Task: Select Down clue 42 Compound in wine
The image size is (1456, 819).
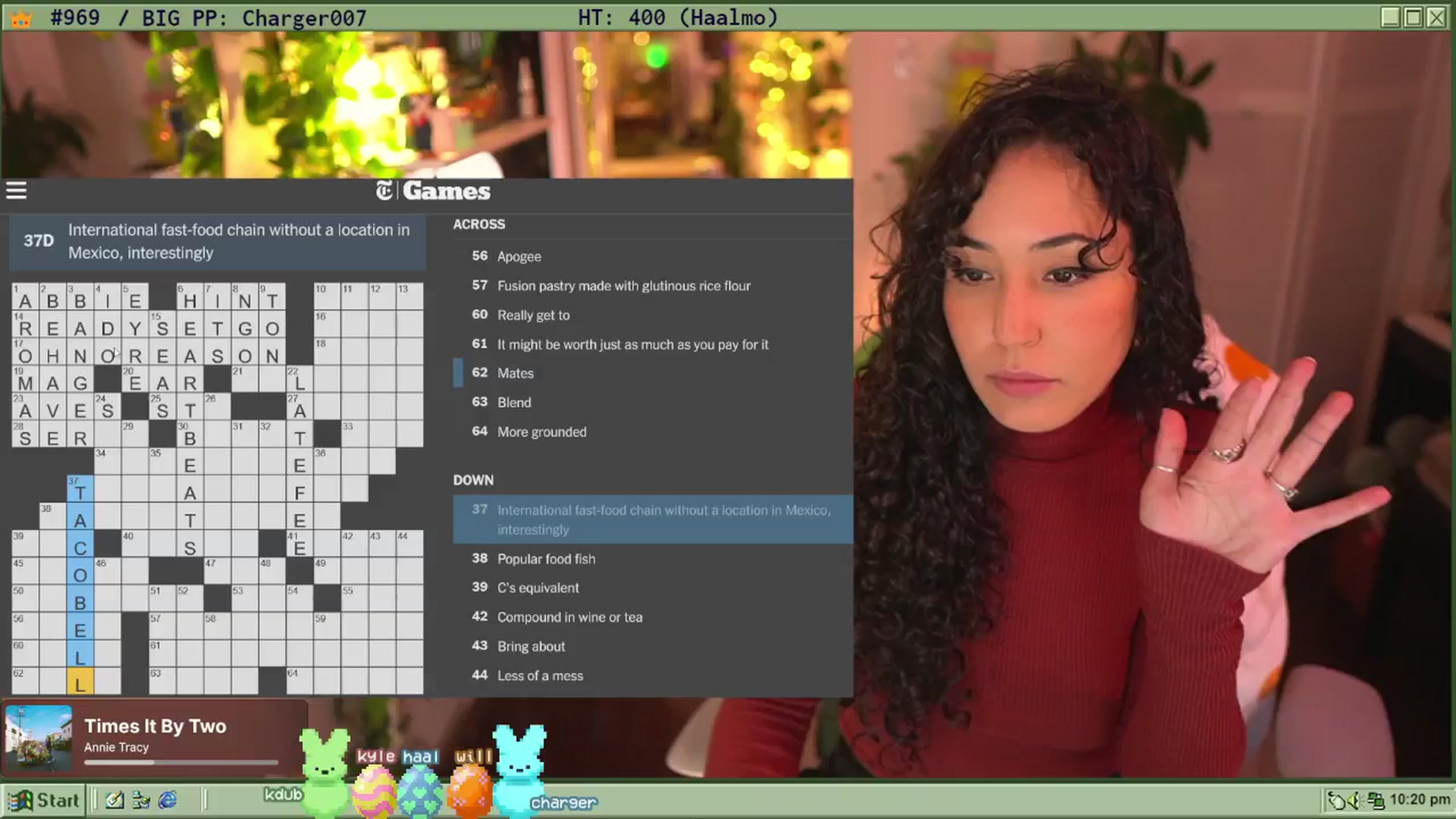Action: click(x=653, y=617)
